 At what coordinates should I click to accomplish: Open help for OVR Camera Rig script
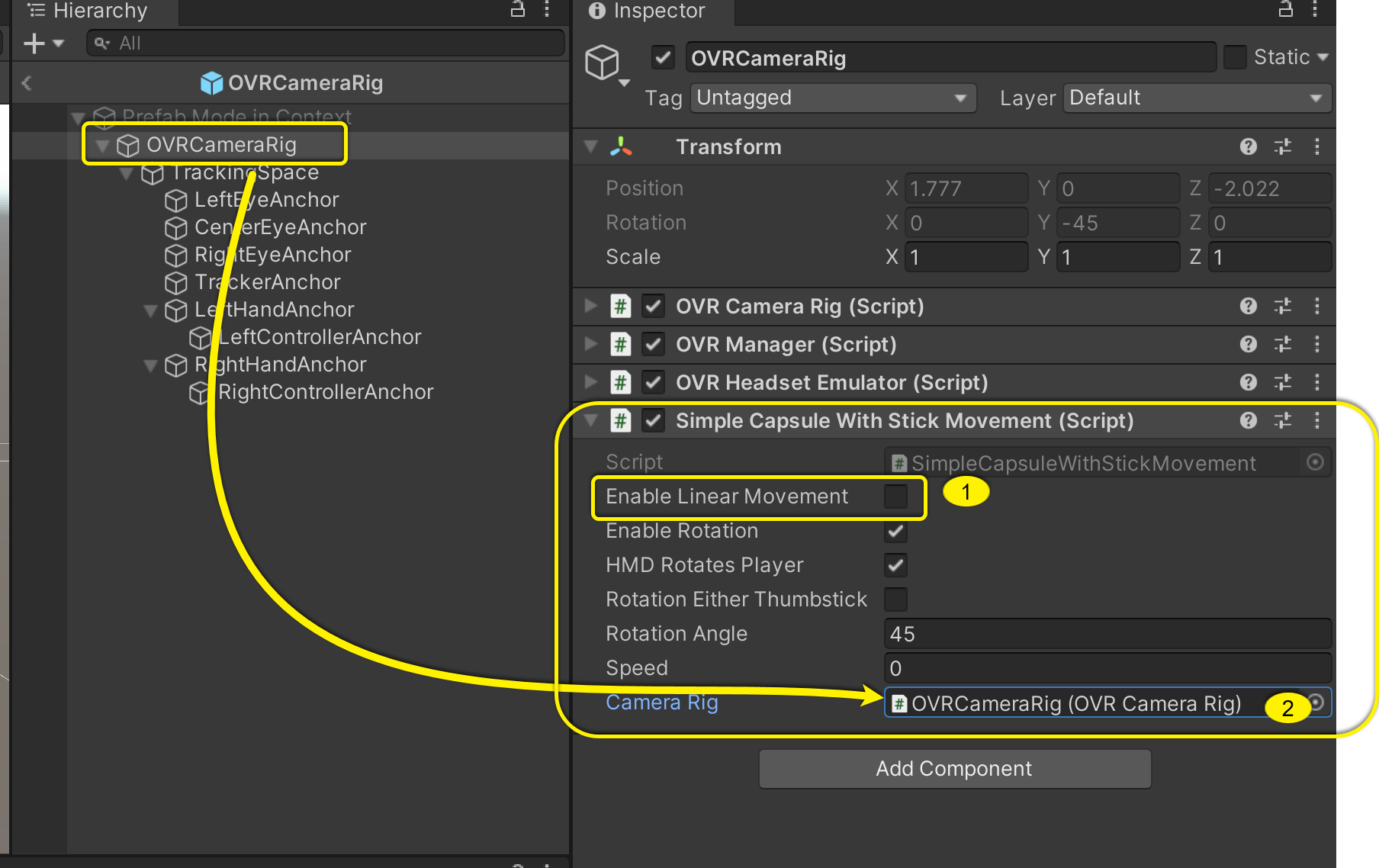click(1249, 306)
